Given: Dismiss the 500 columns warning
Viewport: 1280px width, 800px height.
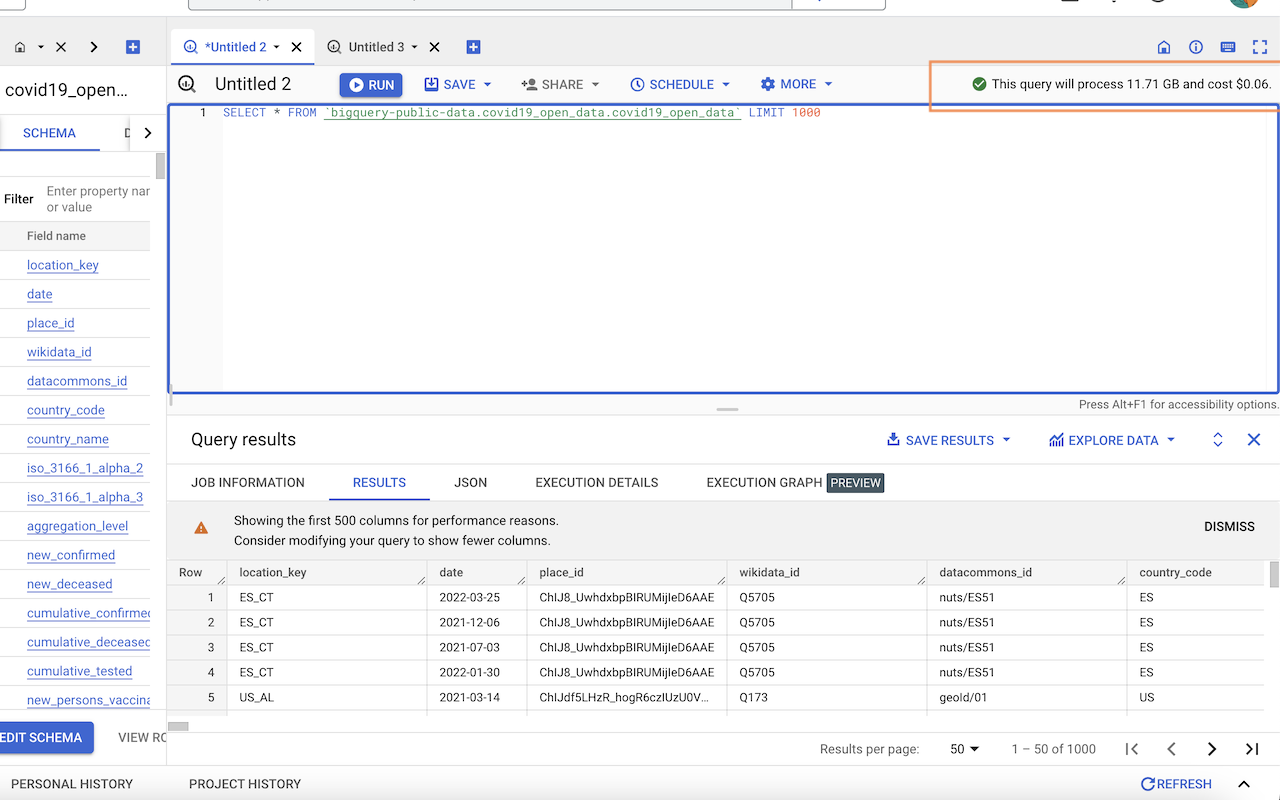Looking at the screenshot, I should click(x=1229, y=527).
